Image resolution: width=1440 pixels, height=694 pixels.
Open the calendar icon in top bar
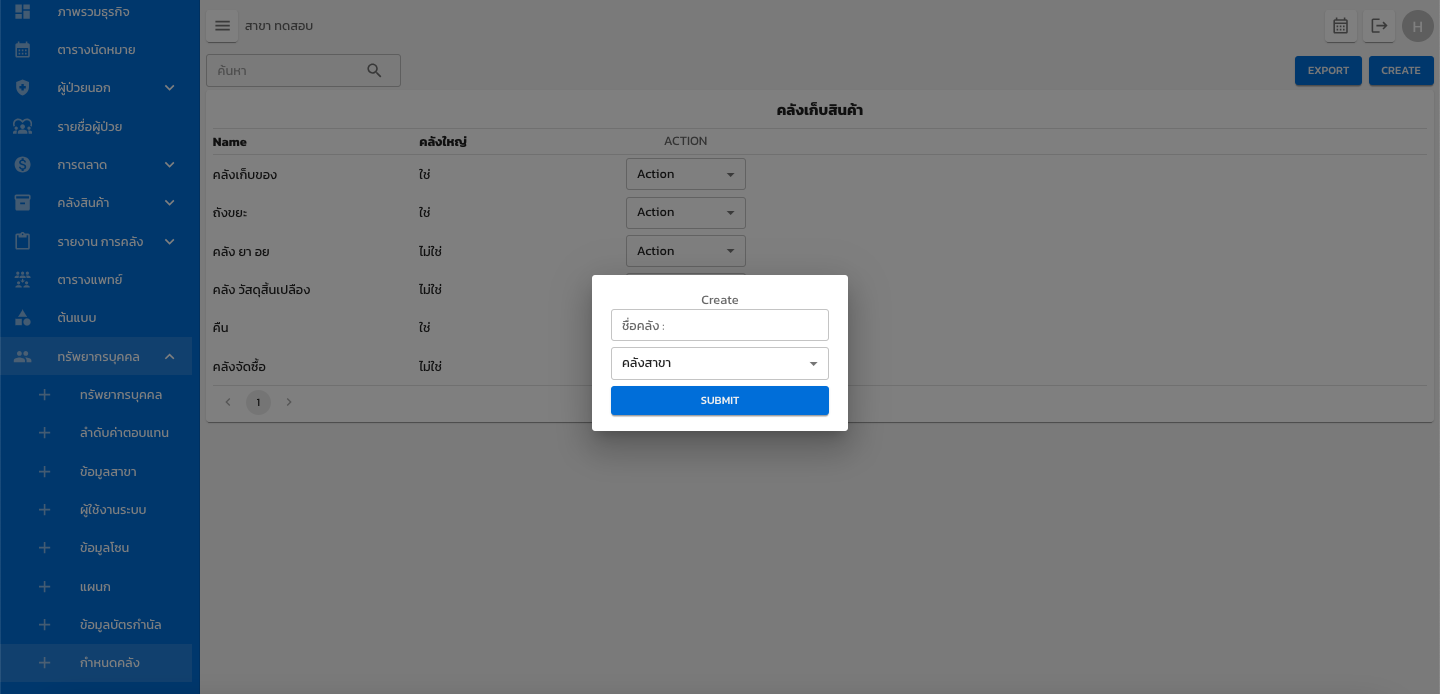click(1341, 26)
